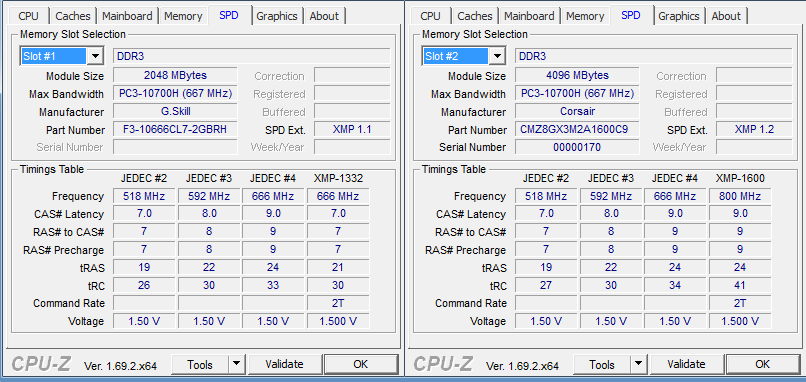Switch to Caches tab in right window

474,16
